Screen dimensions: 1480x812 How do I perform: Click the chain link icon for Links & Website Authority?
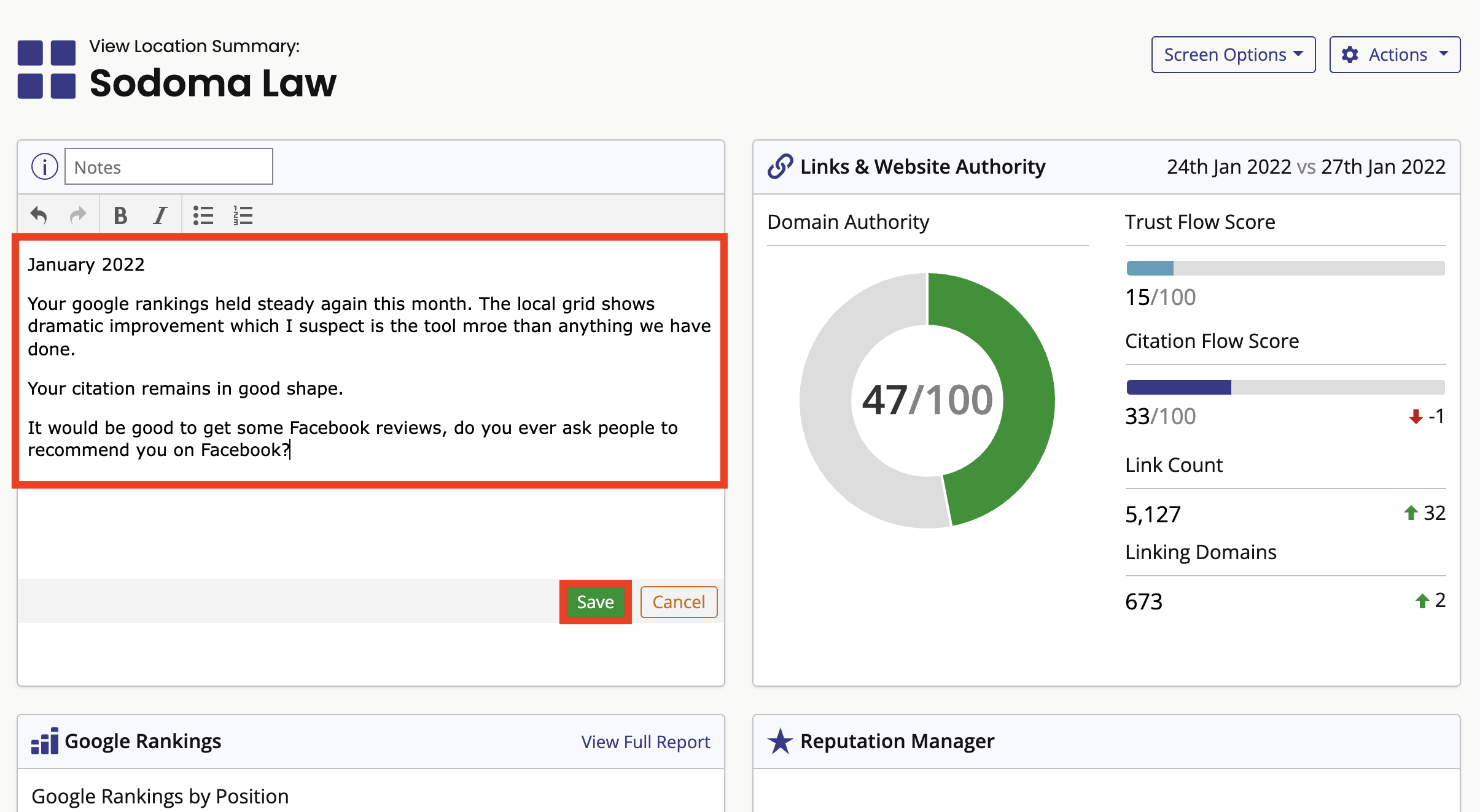pos(781,166)
